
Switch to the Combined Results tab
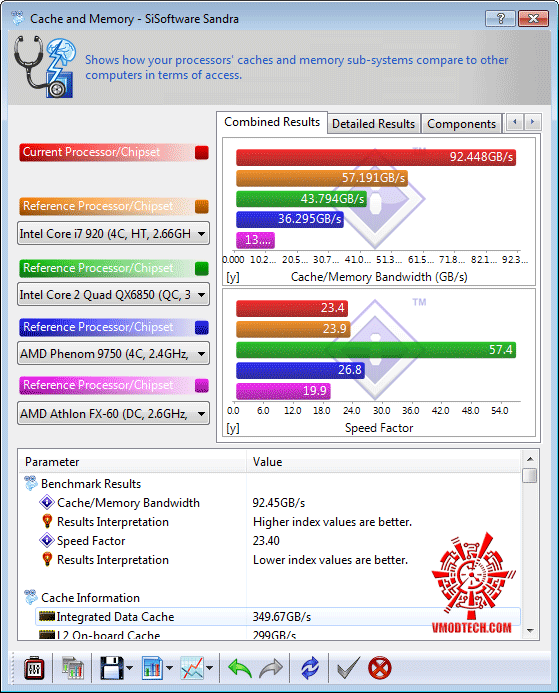(x=272, y=122)
